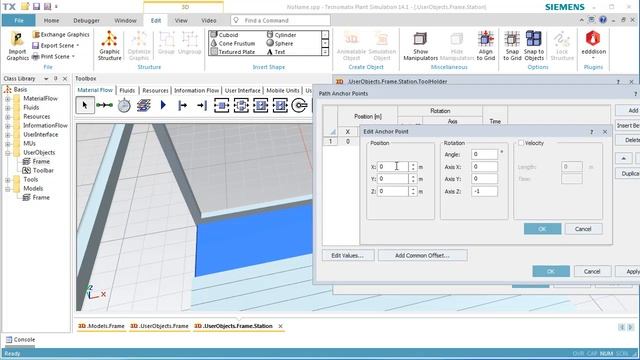Open the eddidison plugin
The height and width of the screenshot is (360, 640).
tap(593, 44)
